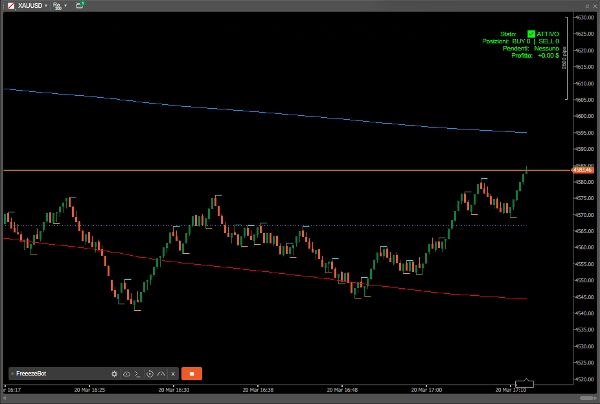Screen dimensions: 600x404
Task: Click the FreezeBot gauge icon
Action: [x=161, y=374]
